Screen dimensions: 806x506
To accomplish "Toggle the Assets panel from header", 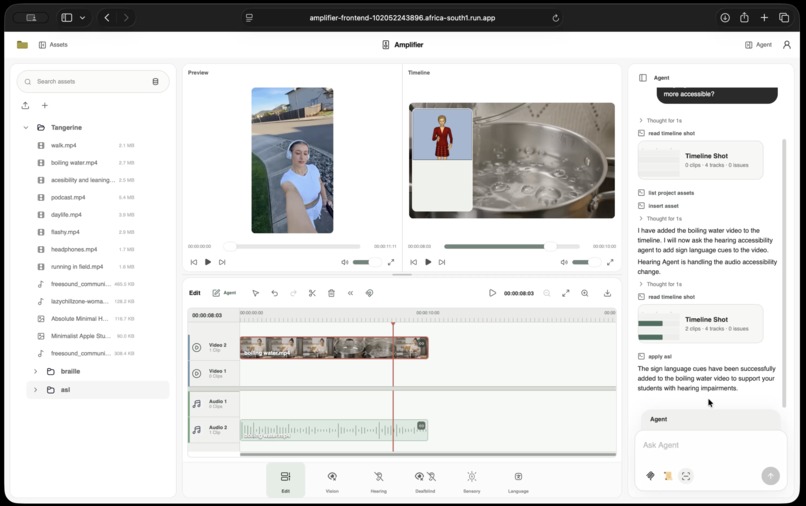I will 53,45.
